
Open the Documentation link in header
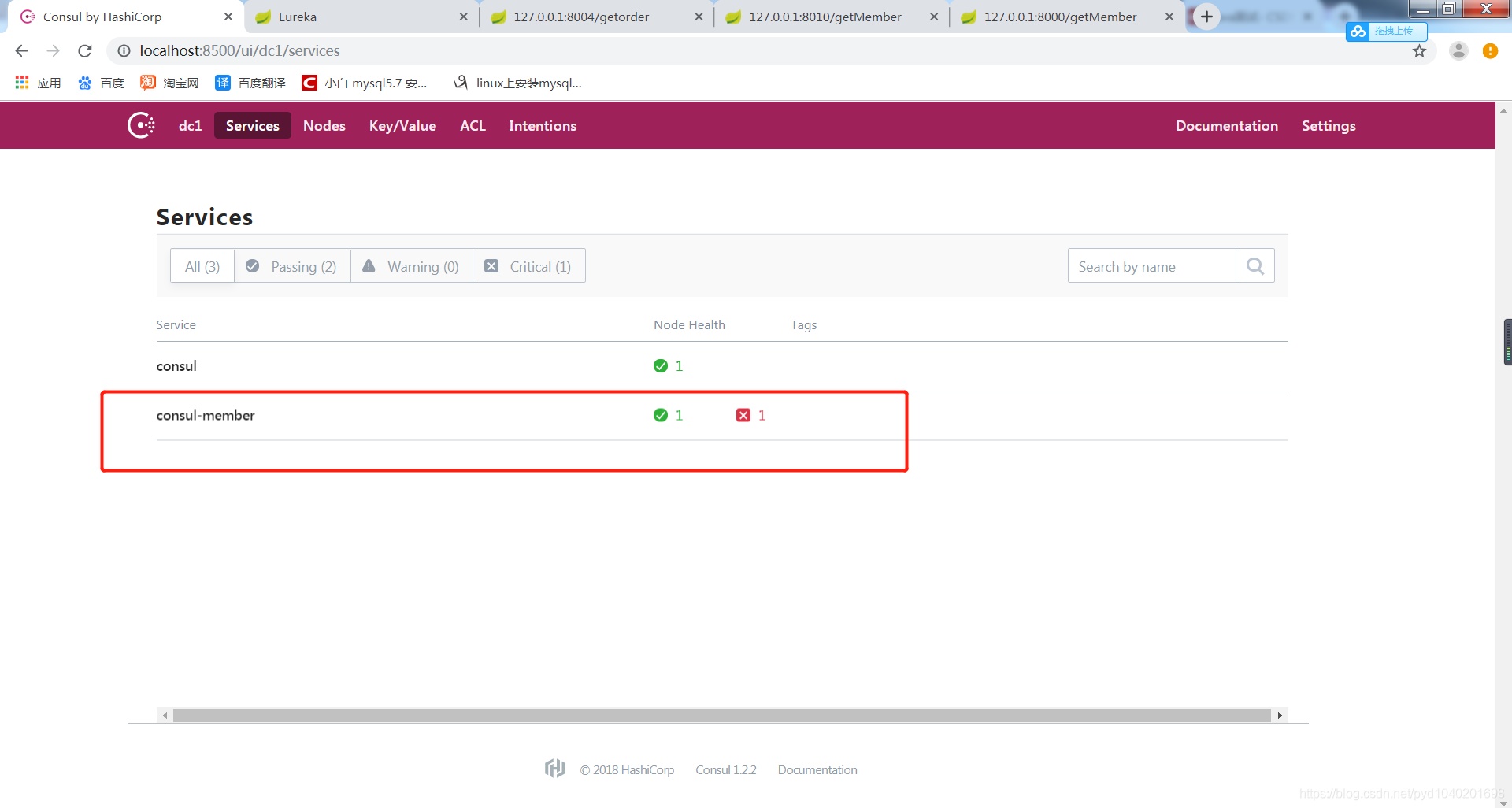coord(1226,126)
